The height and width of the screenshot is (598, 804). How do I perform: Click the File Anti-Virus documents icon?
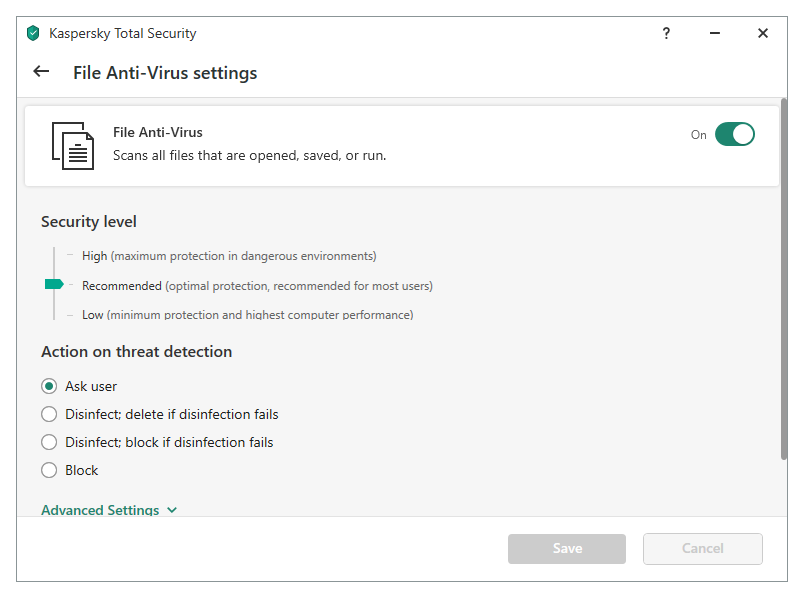72,145
